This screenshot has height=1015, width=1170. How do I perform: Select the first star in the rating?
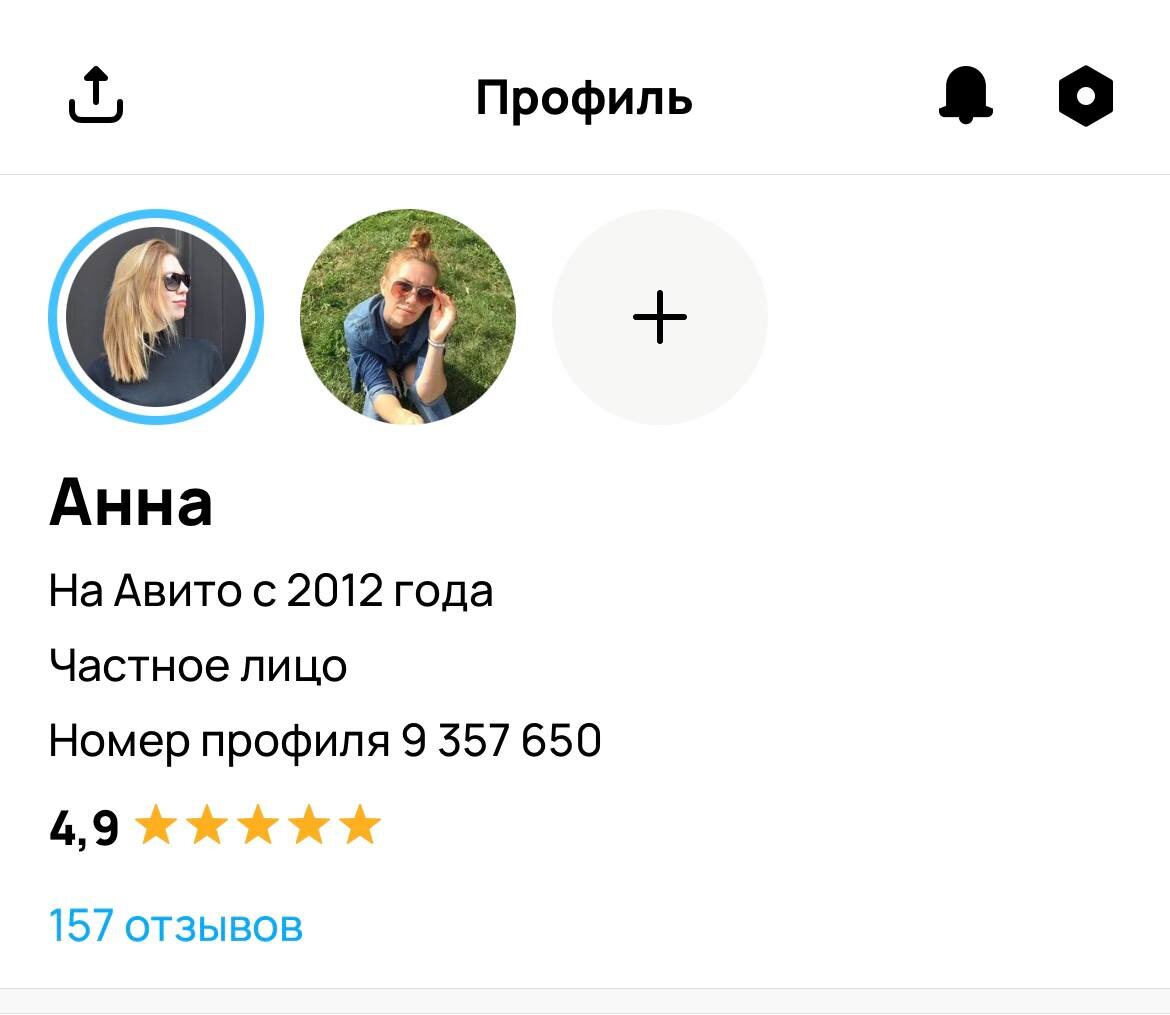click(156, 825)
